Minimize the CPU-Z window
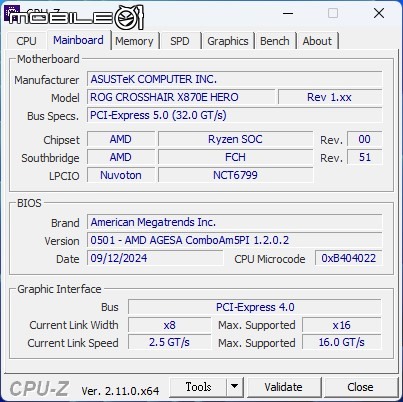Image resolution: width=403 pixels, height=402 pixels. coord(288,14)
